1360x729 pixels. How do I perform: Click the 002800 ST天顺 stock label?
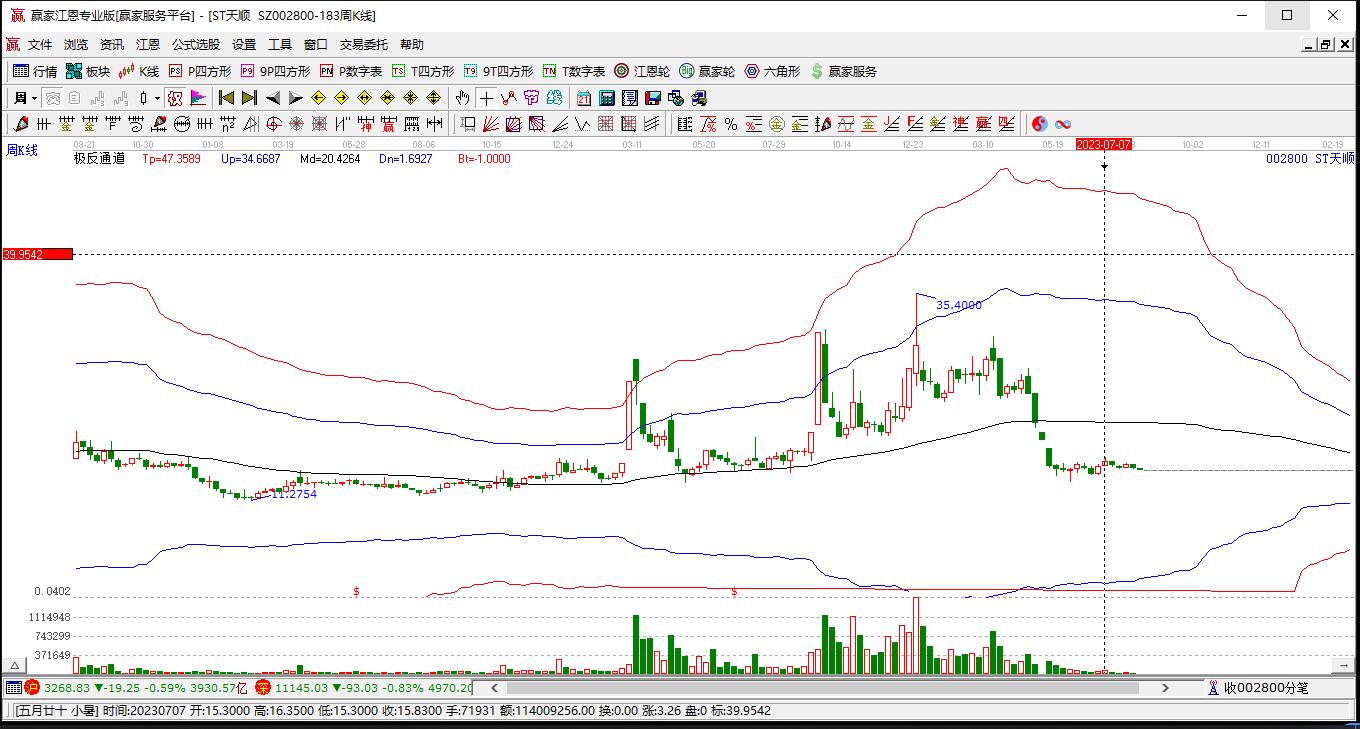1310,159
